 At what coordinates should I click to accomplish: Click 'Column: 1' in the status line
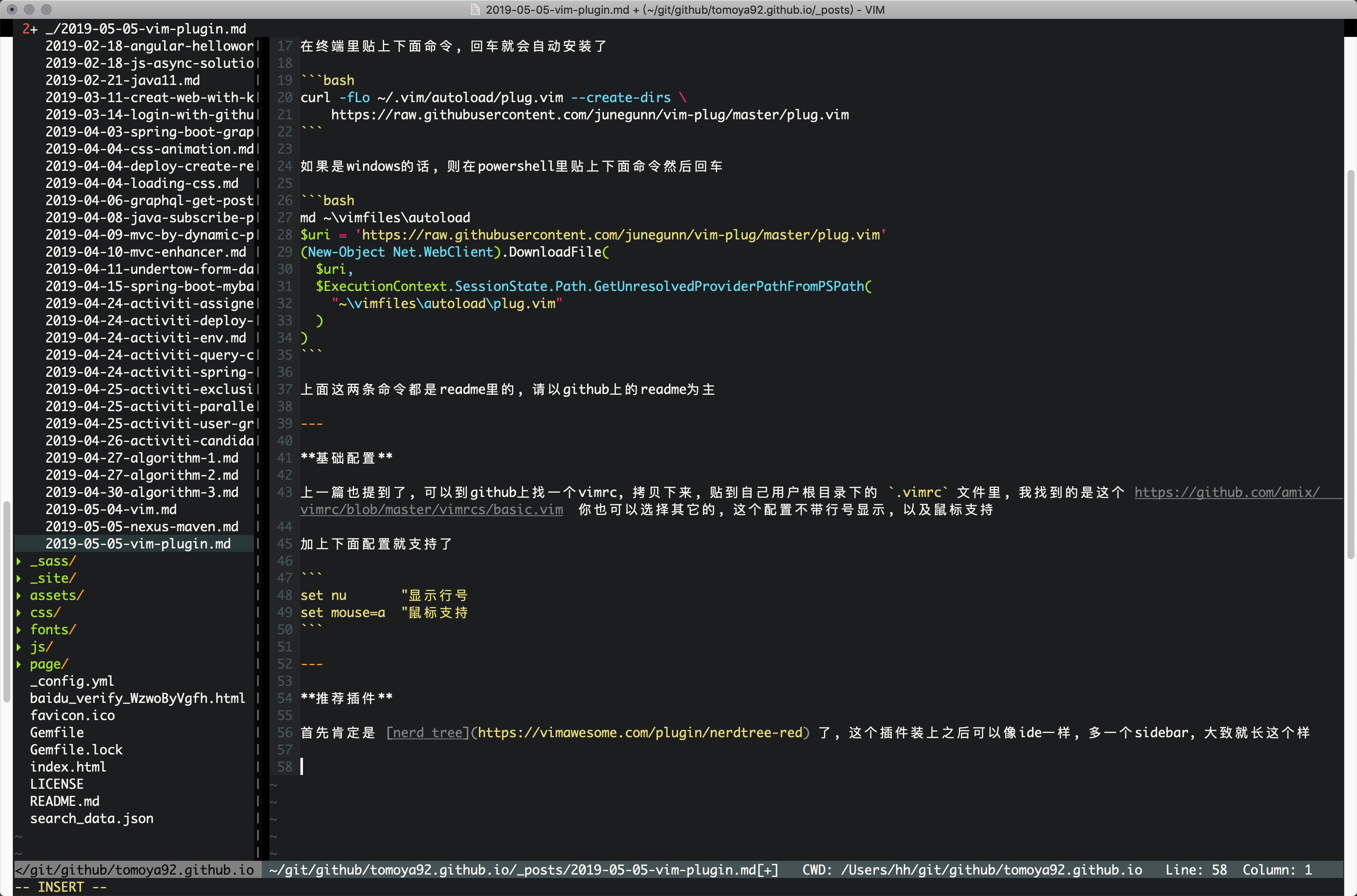[x=1277, y=870]
